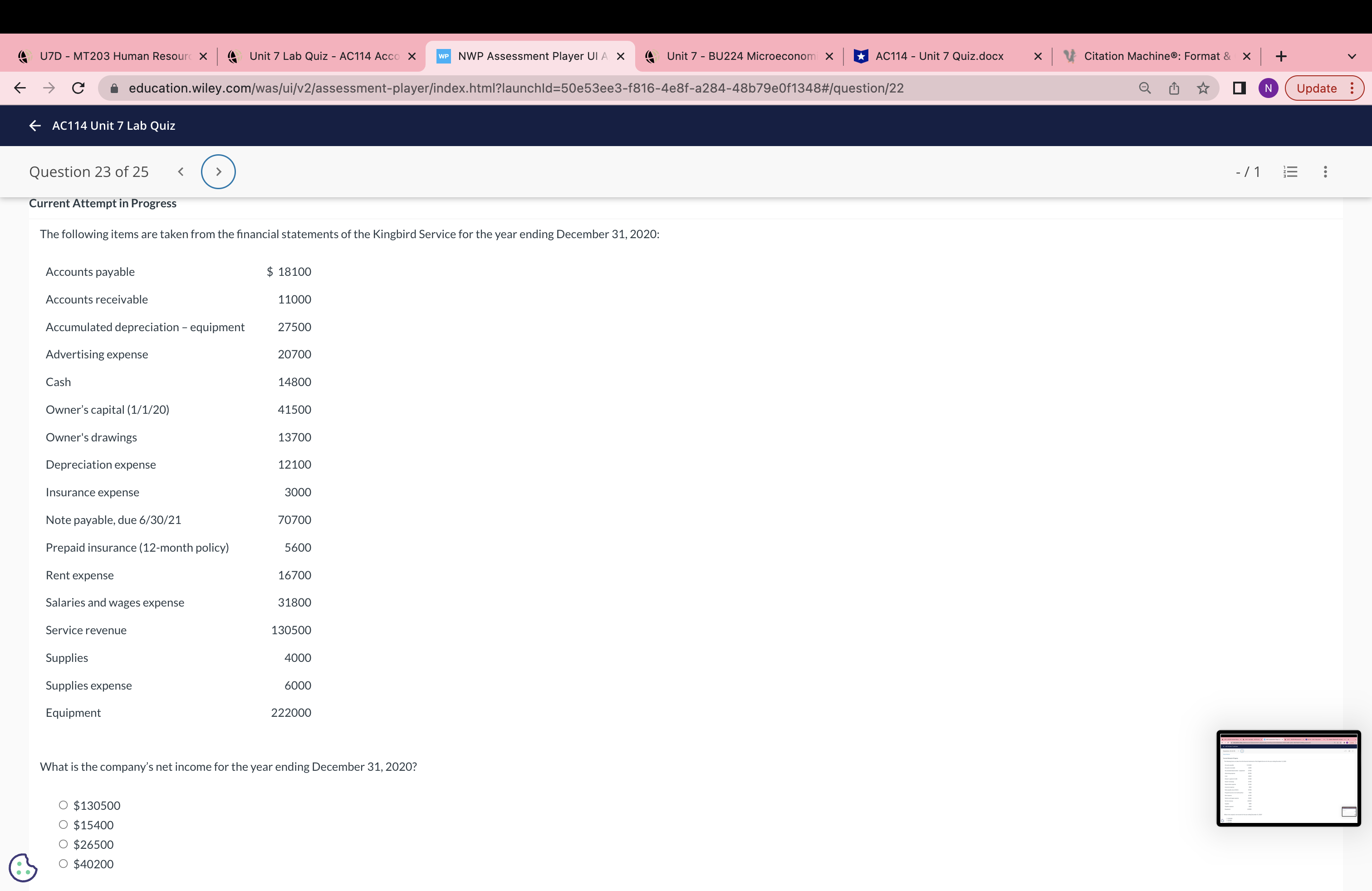1372x891 pixels.
Task: Advance with the next question chevron
Action: coord(218,171)
